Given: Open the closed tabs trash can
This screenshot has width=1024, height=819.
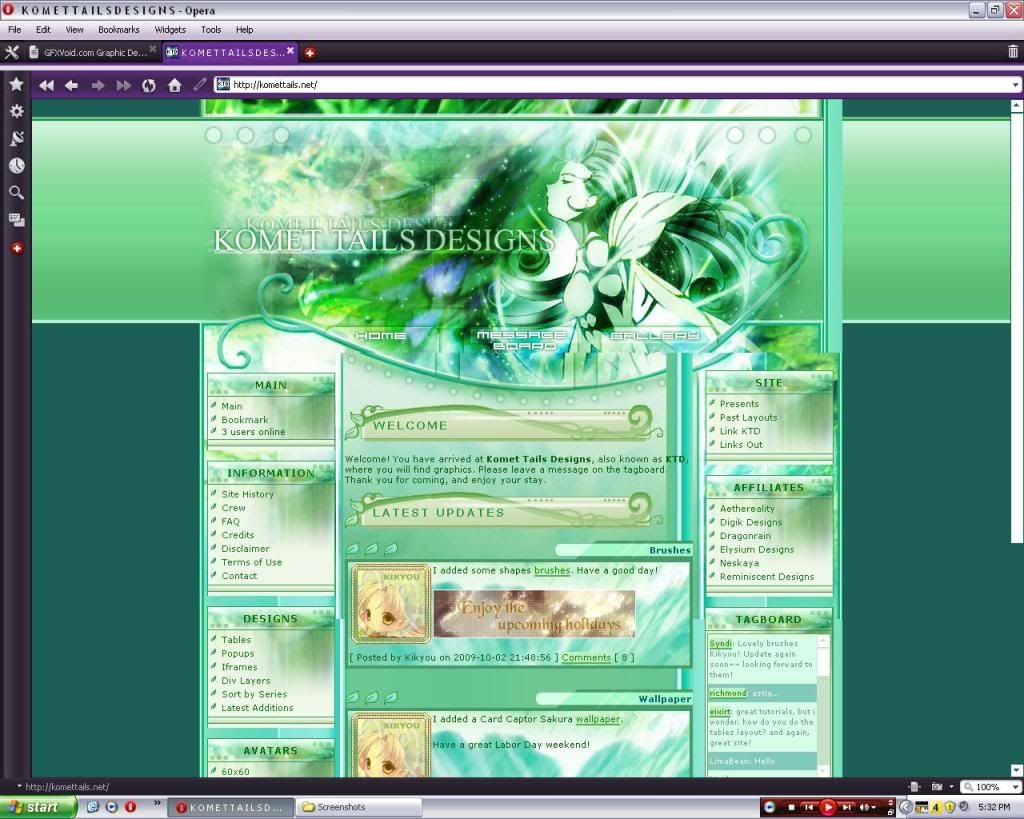Looking at the screenshot, I should pos(1012,52).
